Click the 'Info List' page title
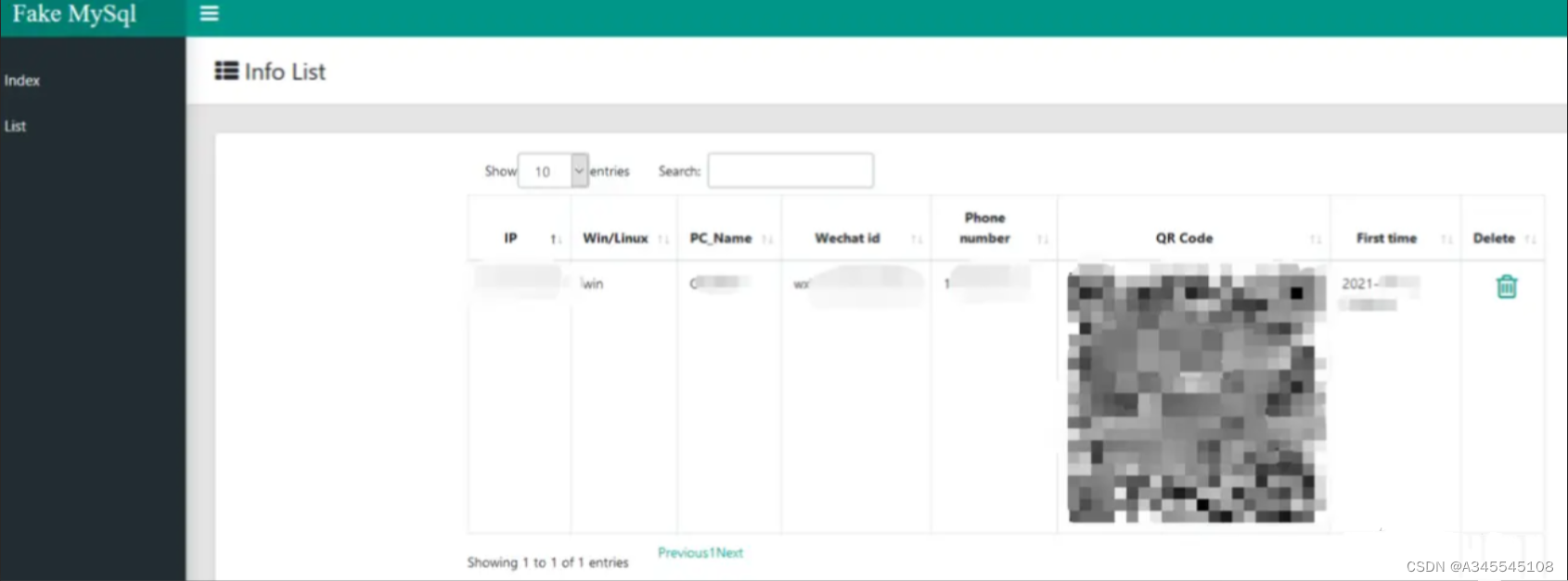Viewport: 1568px width, 581px height. (285, 71)
